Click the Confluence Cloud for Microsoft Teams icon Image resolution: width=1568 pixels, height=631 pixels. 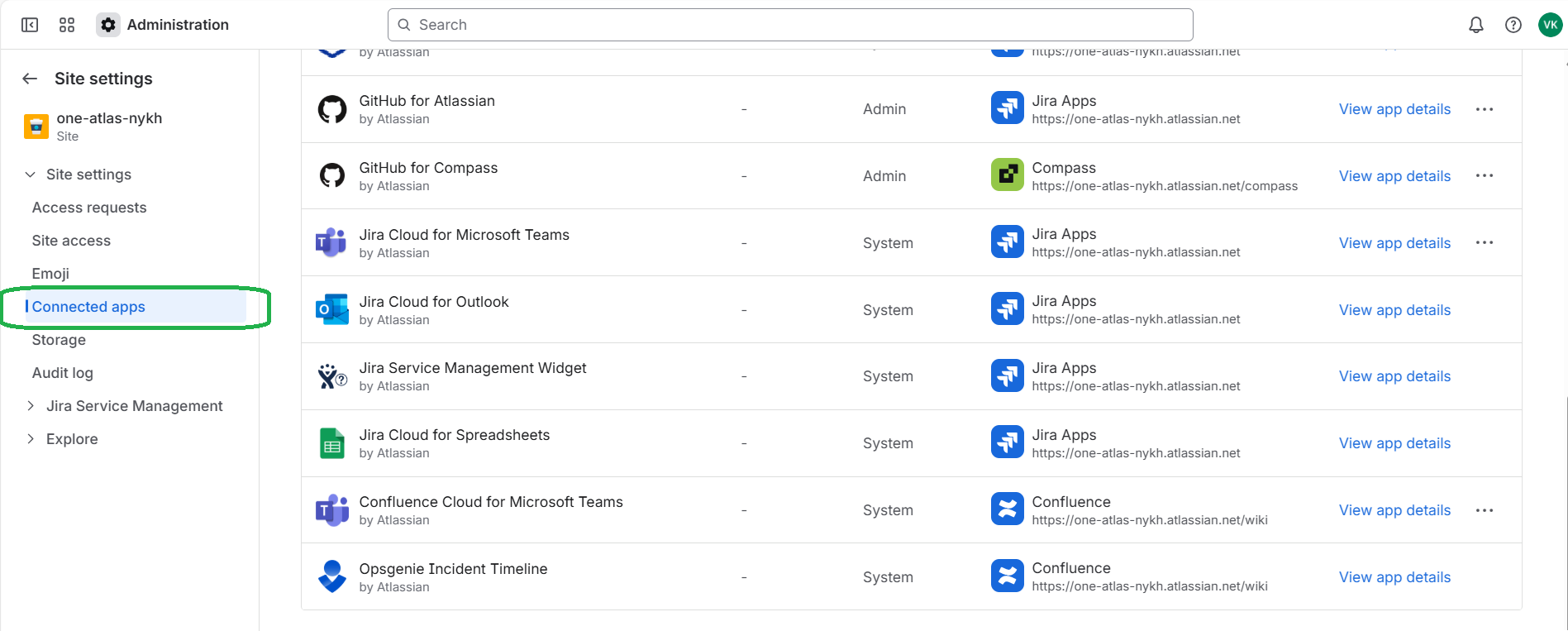(332, 510)
